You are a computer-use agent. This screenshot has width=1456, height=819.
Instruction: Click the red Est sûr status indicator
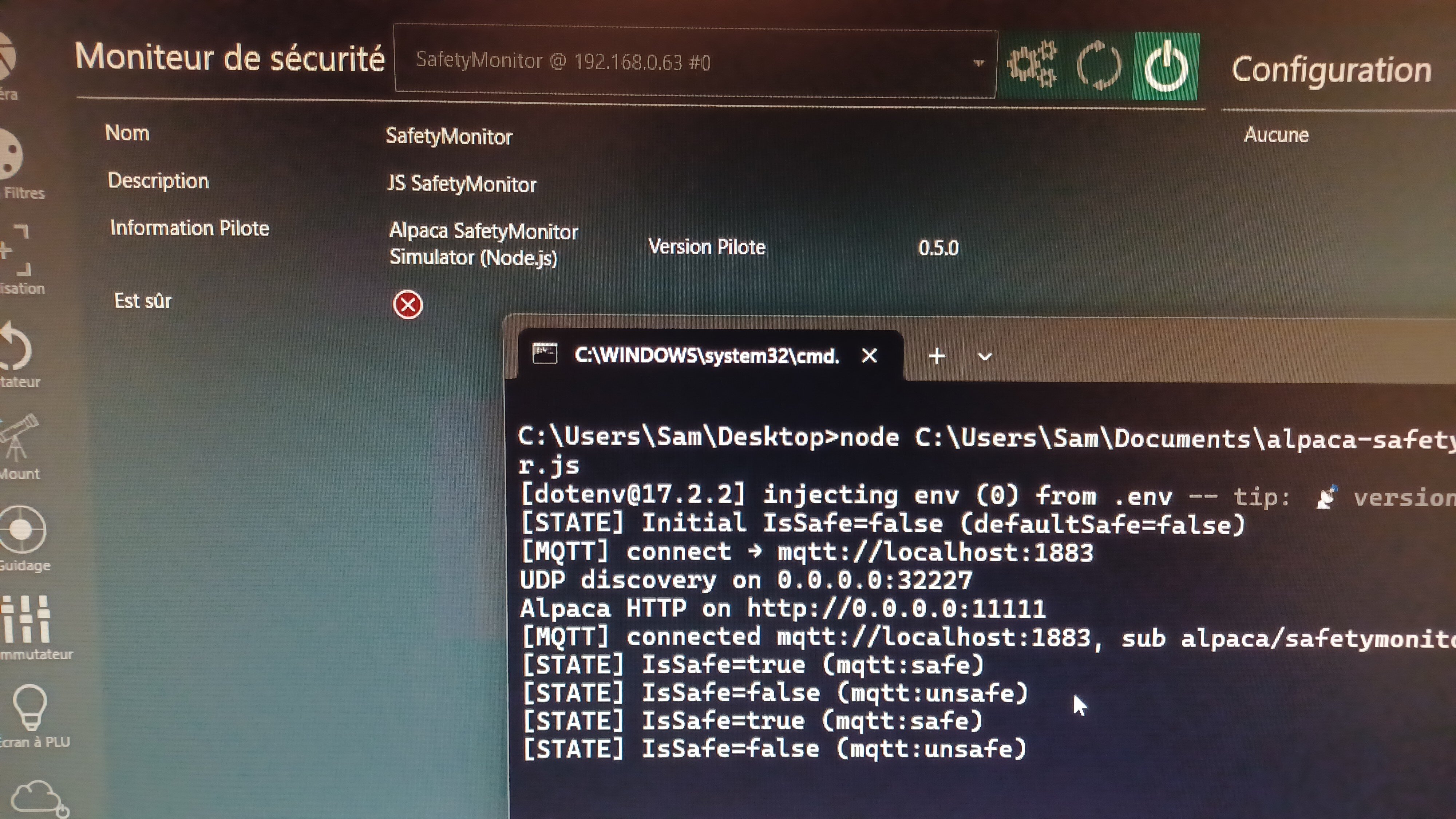coord(408,305)
